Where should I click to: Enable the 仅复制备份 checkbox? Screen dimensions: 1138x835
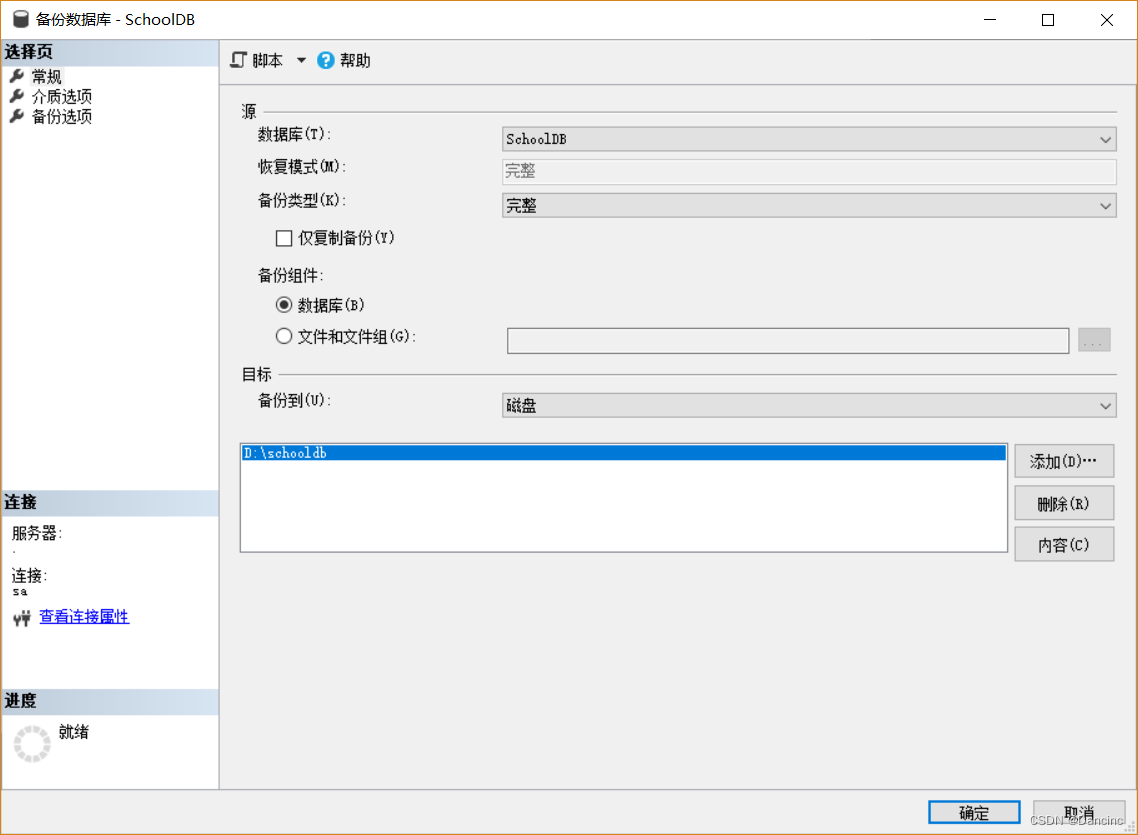tap(284, 238)
